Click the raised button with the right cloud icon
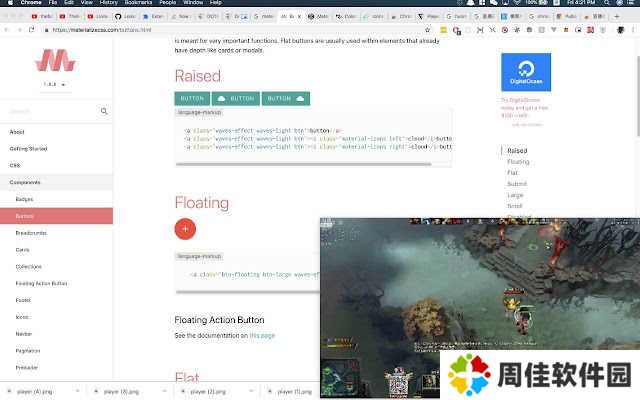 [286, 99]
